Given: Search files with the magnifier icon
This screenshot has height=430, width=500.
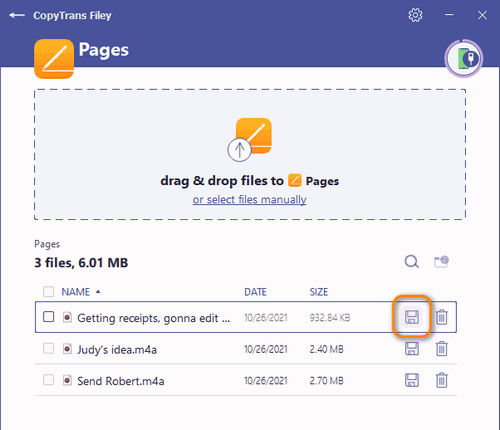Looking at the screenshot, I should (412, 262).
